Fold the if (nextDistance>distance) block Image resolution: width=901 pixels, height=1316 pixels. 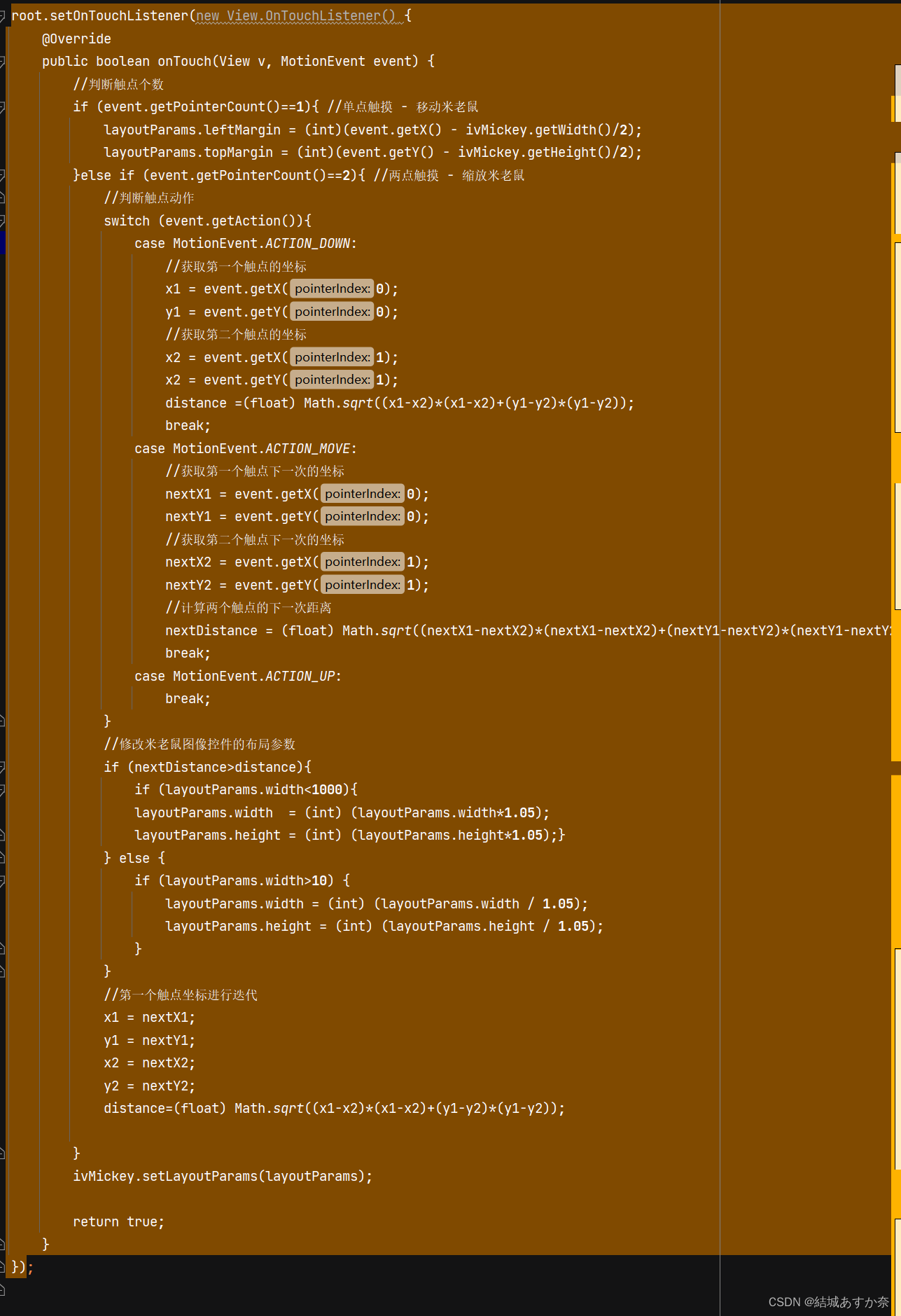click(x=2, y=767)
